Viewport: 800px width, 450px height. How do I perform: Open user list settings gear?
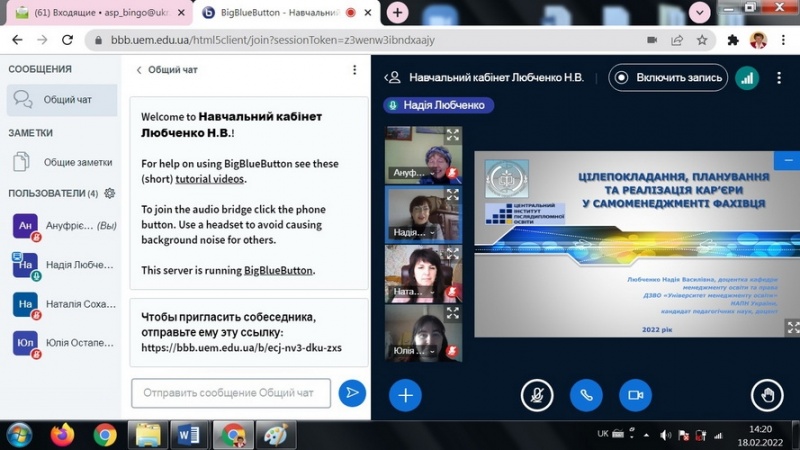coord(110,193)
